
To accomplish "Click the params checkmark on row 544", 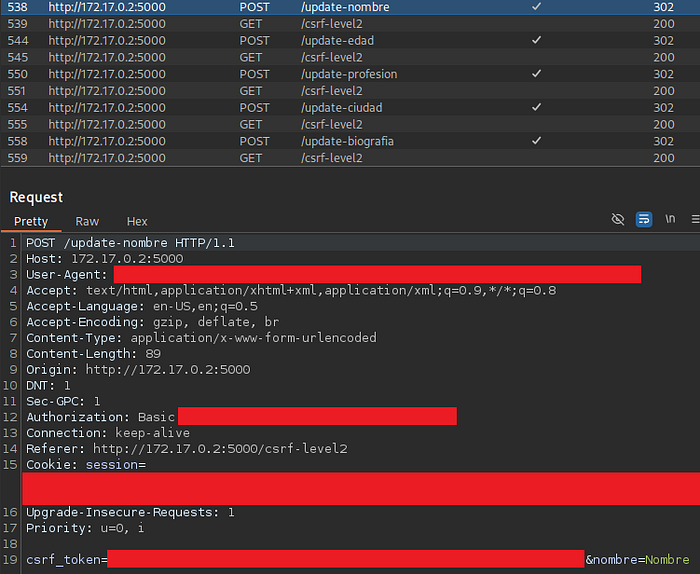I will click(x=537, y=40).
